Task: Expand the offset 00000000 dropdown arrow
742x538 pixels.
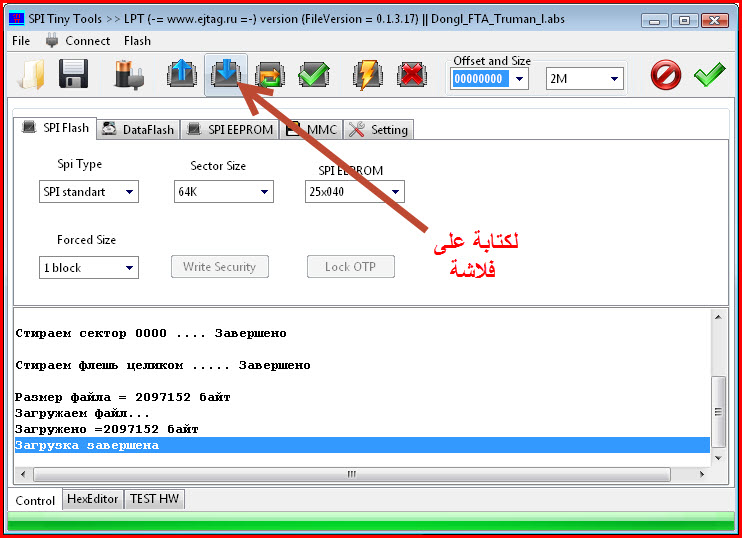Action: pyautogui.click(x=519, y=79)
